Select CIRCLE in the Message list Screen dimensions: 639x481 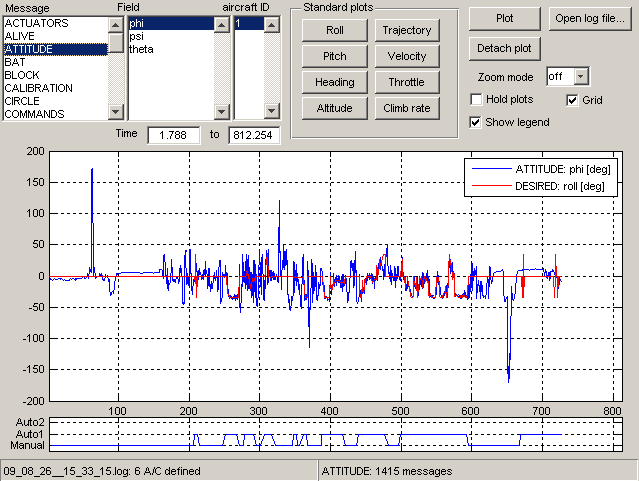coord(55,101)
